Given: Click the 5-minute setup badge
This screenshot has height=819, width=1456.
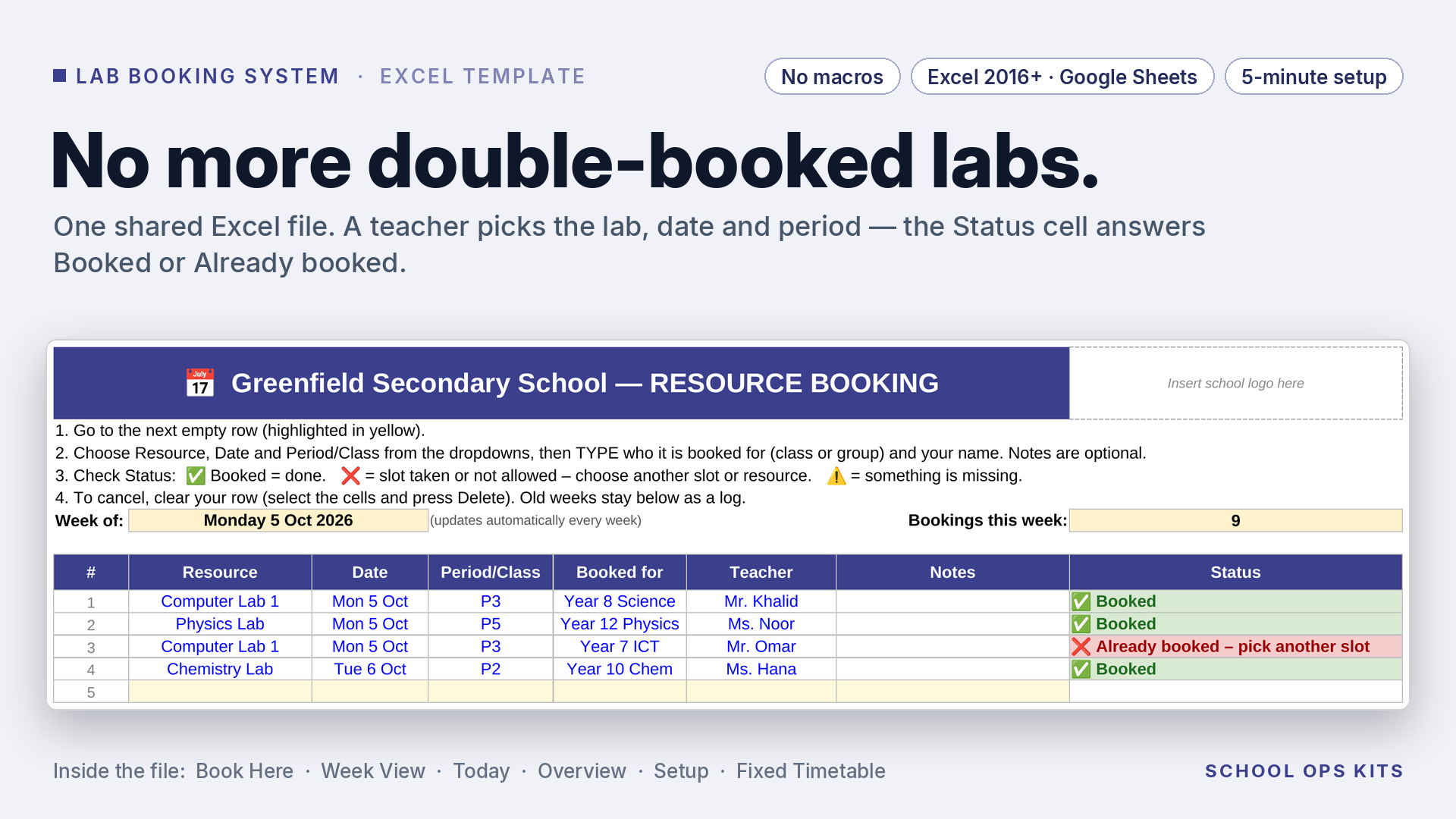Looking at the screenshot, I should [1314, 77].
